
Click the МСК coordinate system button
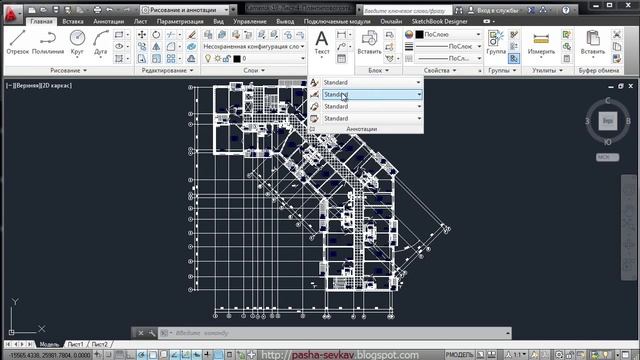click(x=607, y=157)
